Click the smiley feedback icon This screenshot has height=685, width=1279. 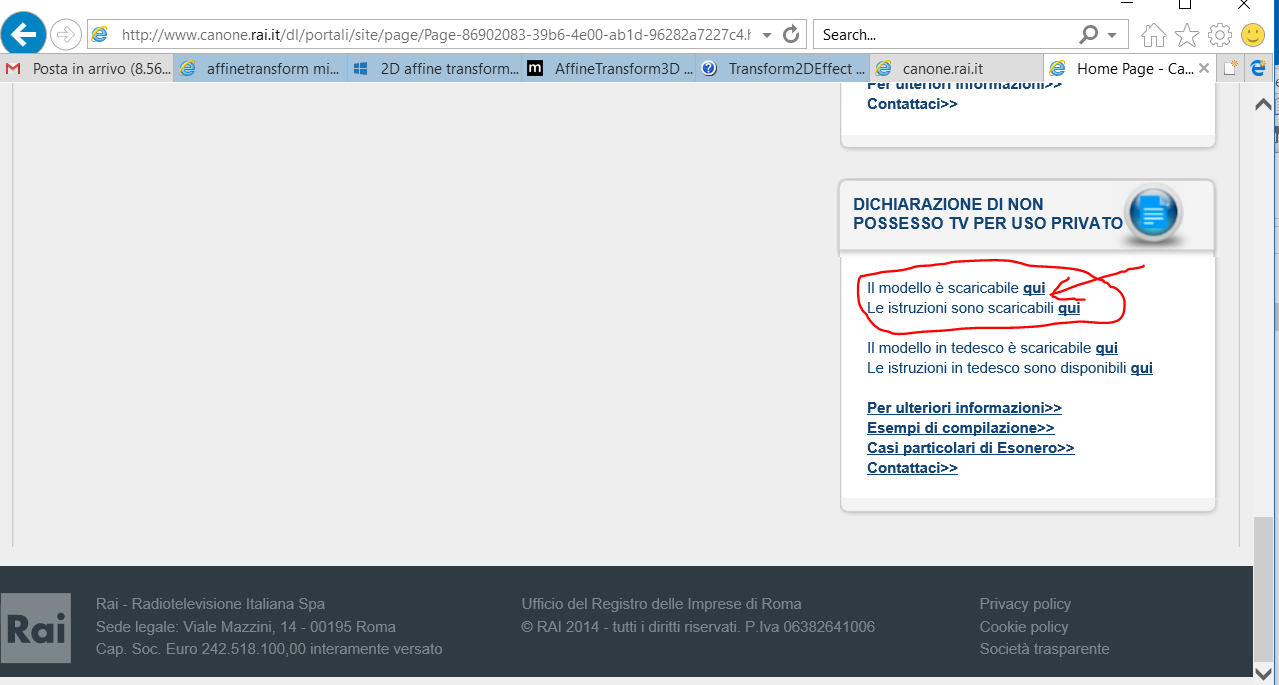click(x=1253, y=36)
